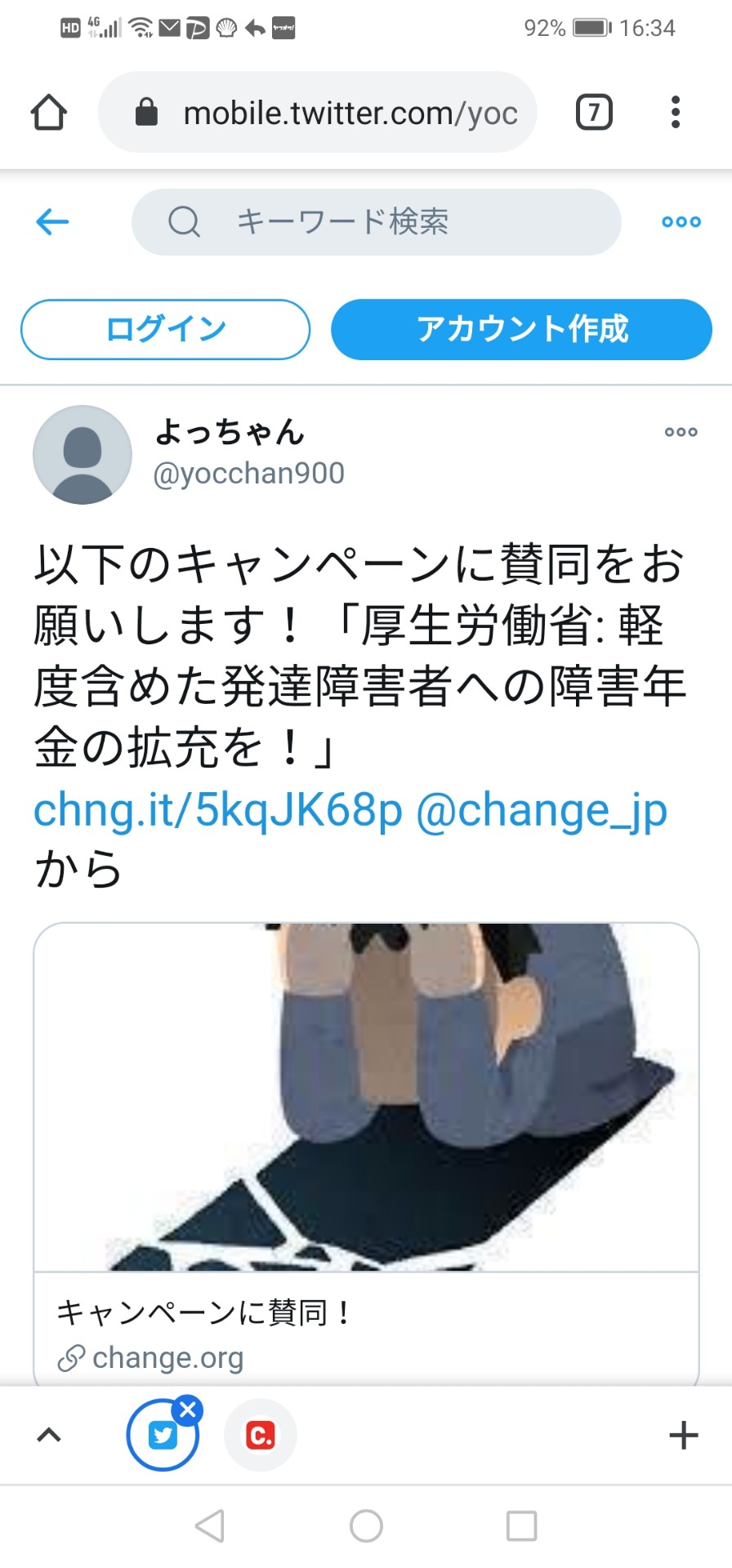The height and width of the screenshot is (1568, 732).
Task: Tap the padlock site security icon
Action: tap(145, 112)
